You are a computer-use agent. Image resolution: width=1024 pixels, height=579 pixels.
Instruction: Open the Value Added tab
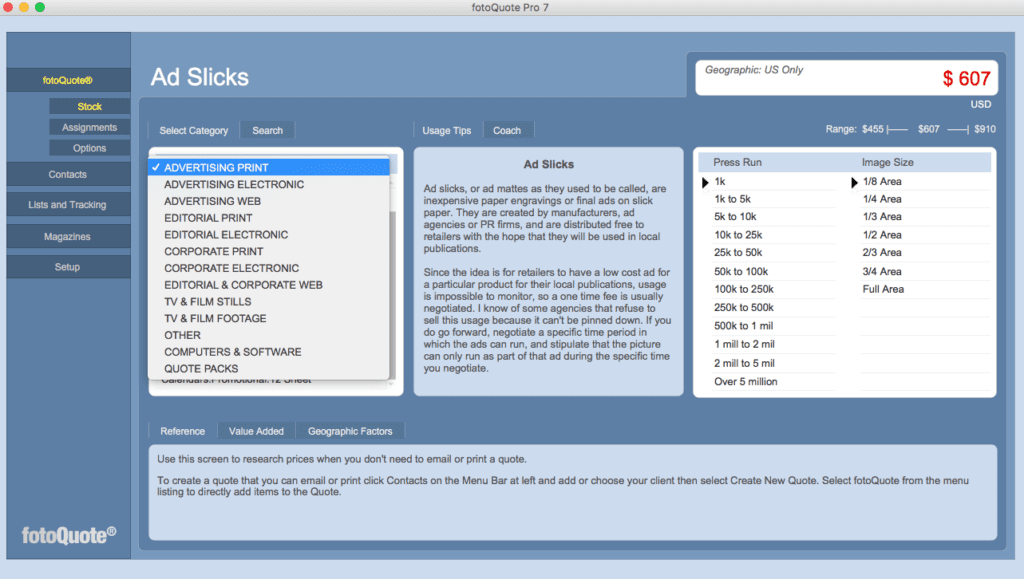pyautogui.click(x=257, y=431)
